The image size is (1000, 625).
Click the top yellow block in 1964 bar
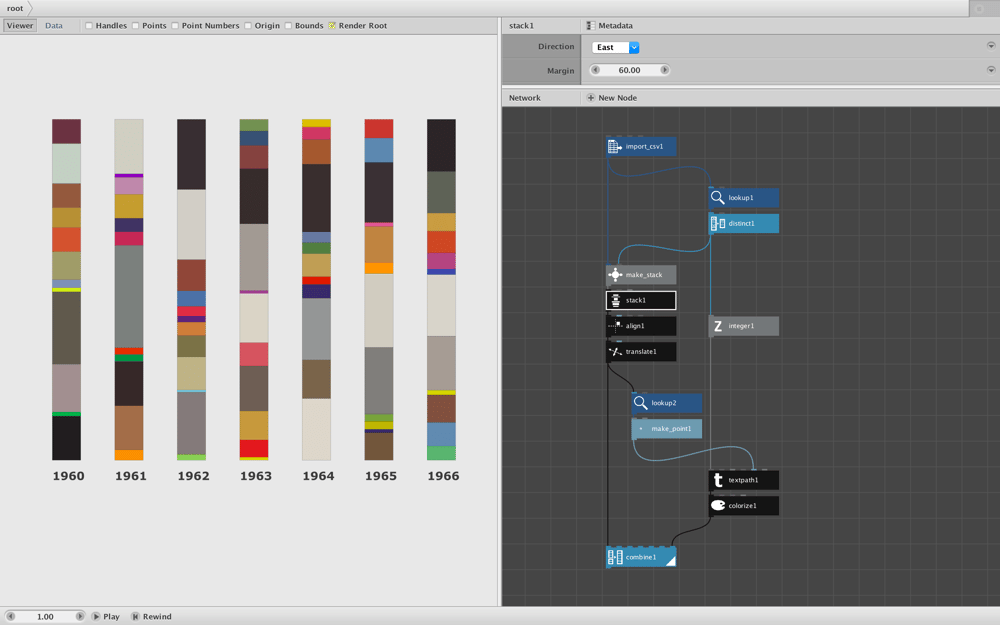pyautogui.click(x=316, y=123)
